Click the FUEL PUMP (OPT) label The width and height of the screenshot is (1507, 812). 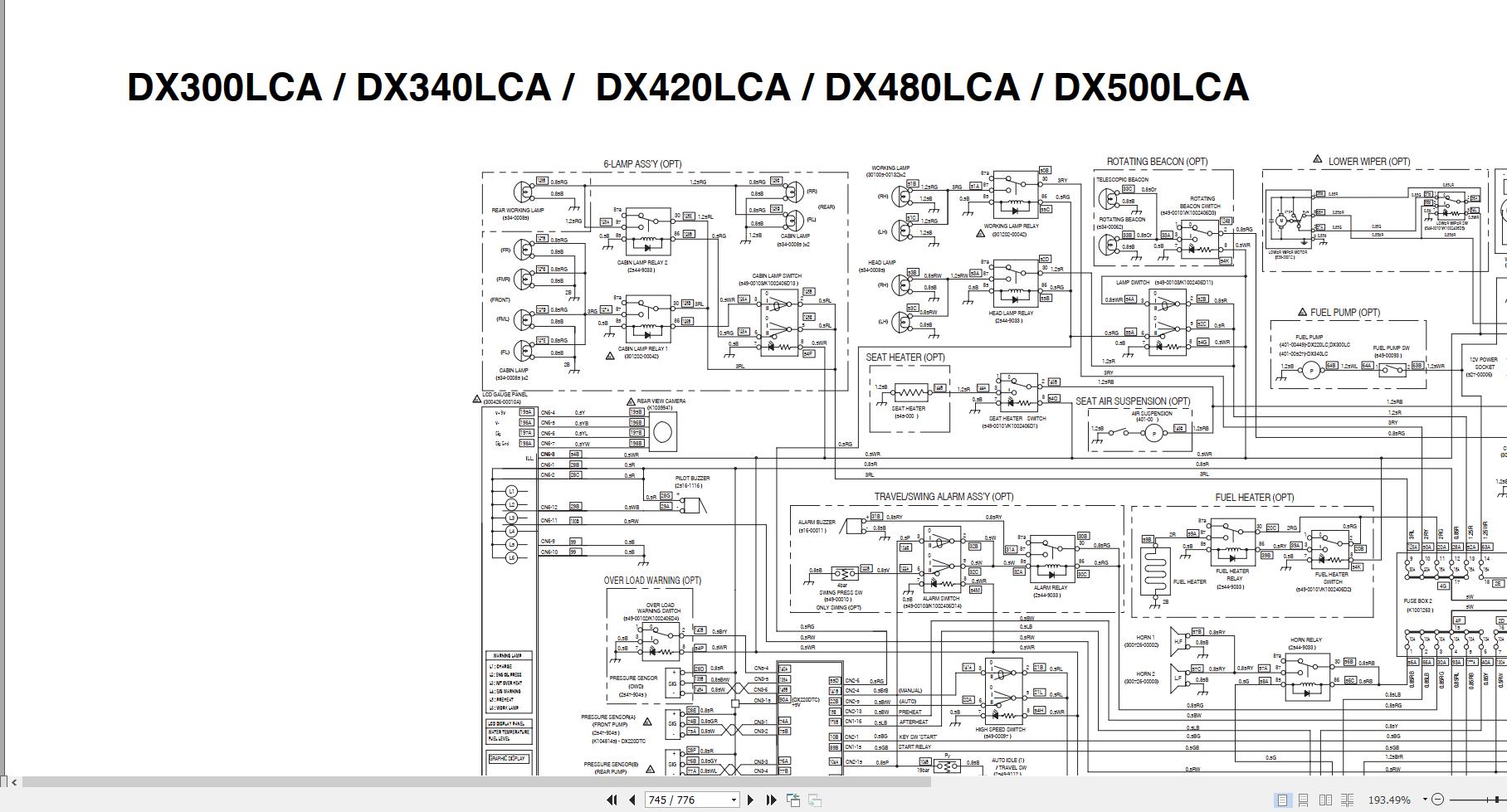pos(1345,313)
